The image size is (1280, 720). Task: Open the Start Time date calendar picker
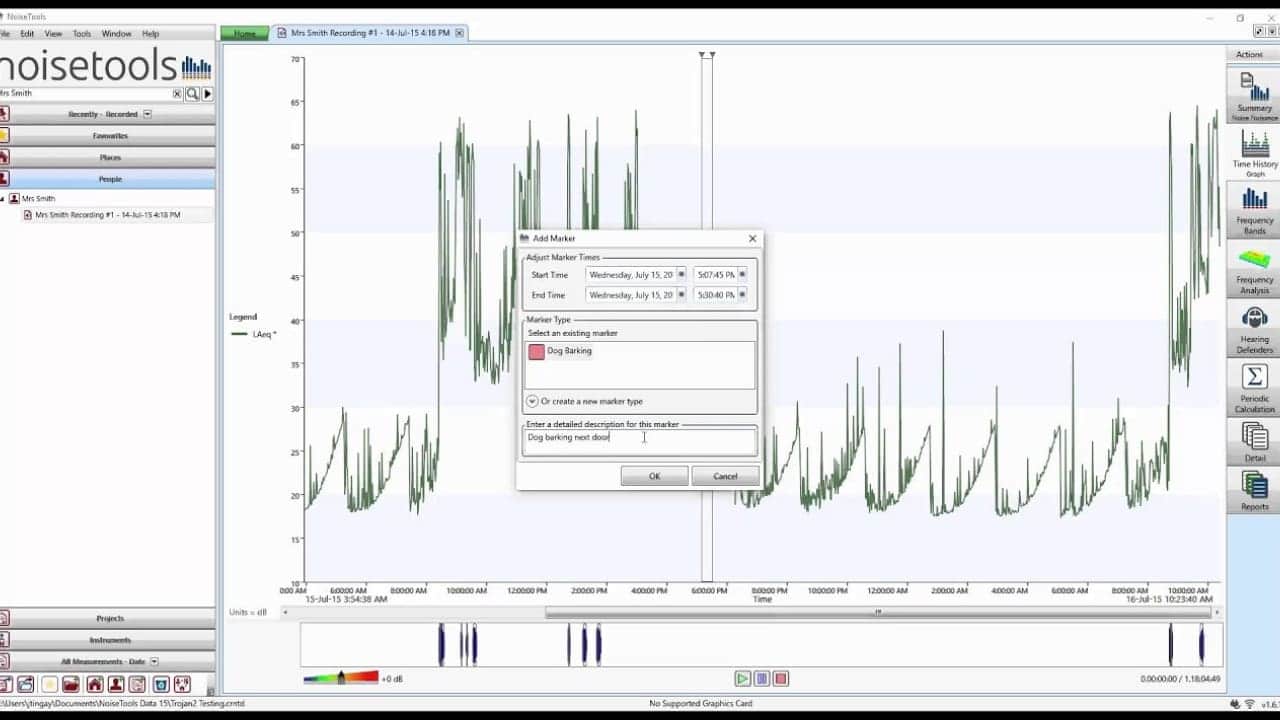tap(681, 274)
